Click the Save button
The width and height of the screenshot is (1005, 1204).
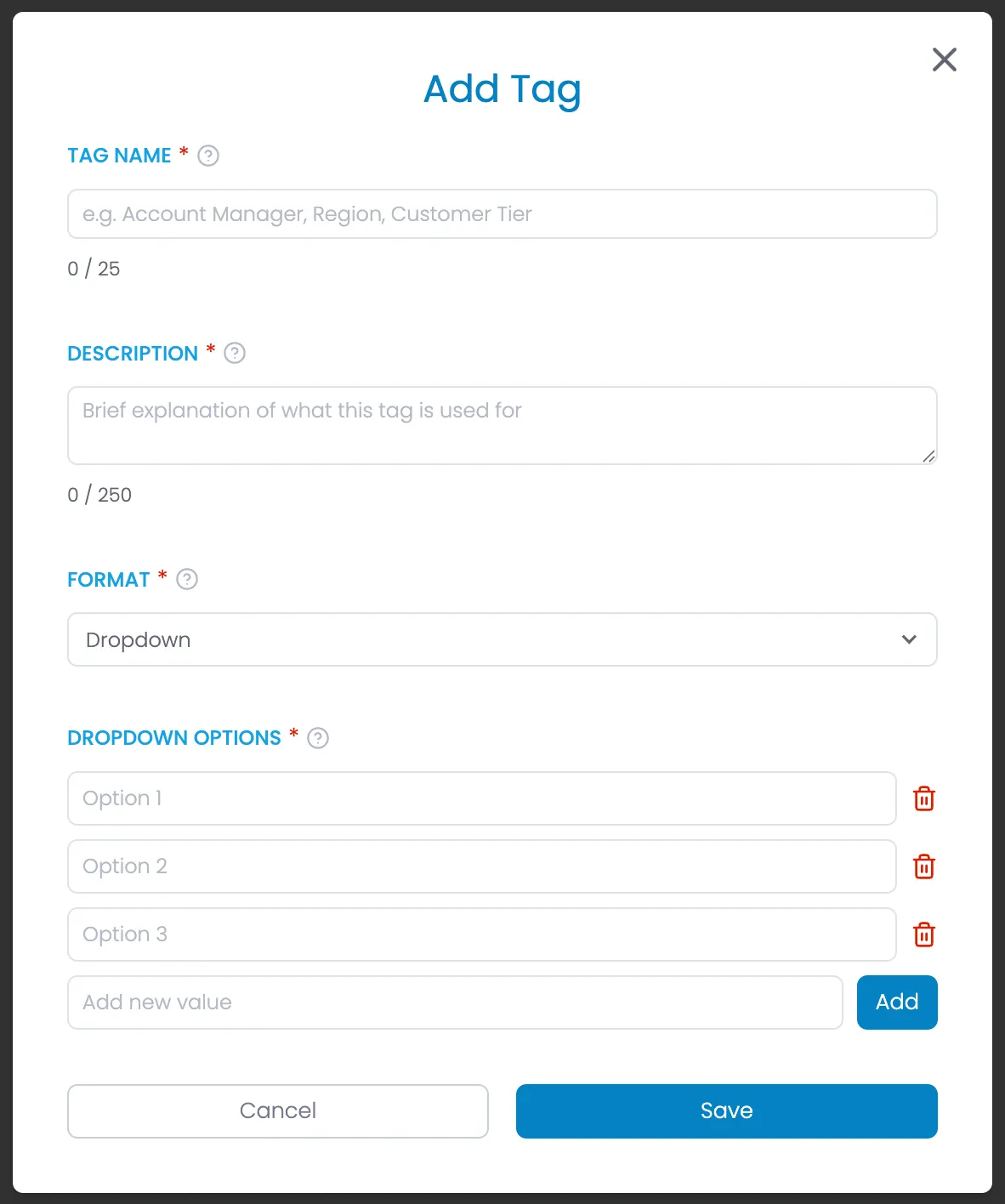(727, 1110)
